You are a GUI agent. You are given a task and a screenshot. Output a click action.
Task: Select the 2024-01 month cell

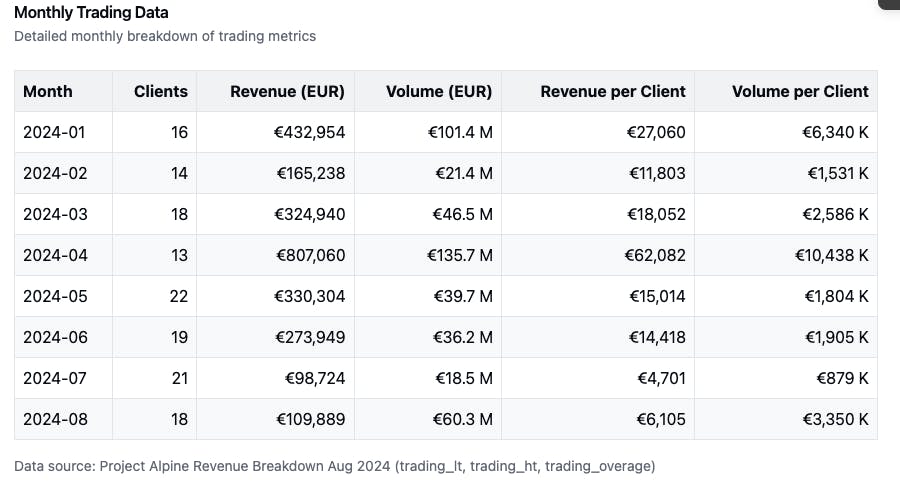(x=55, y=132)
